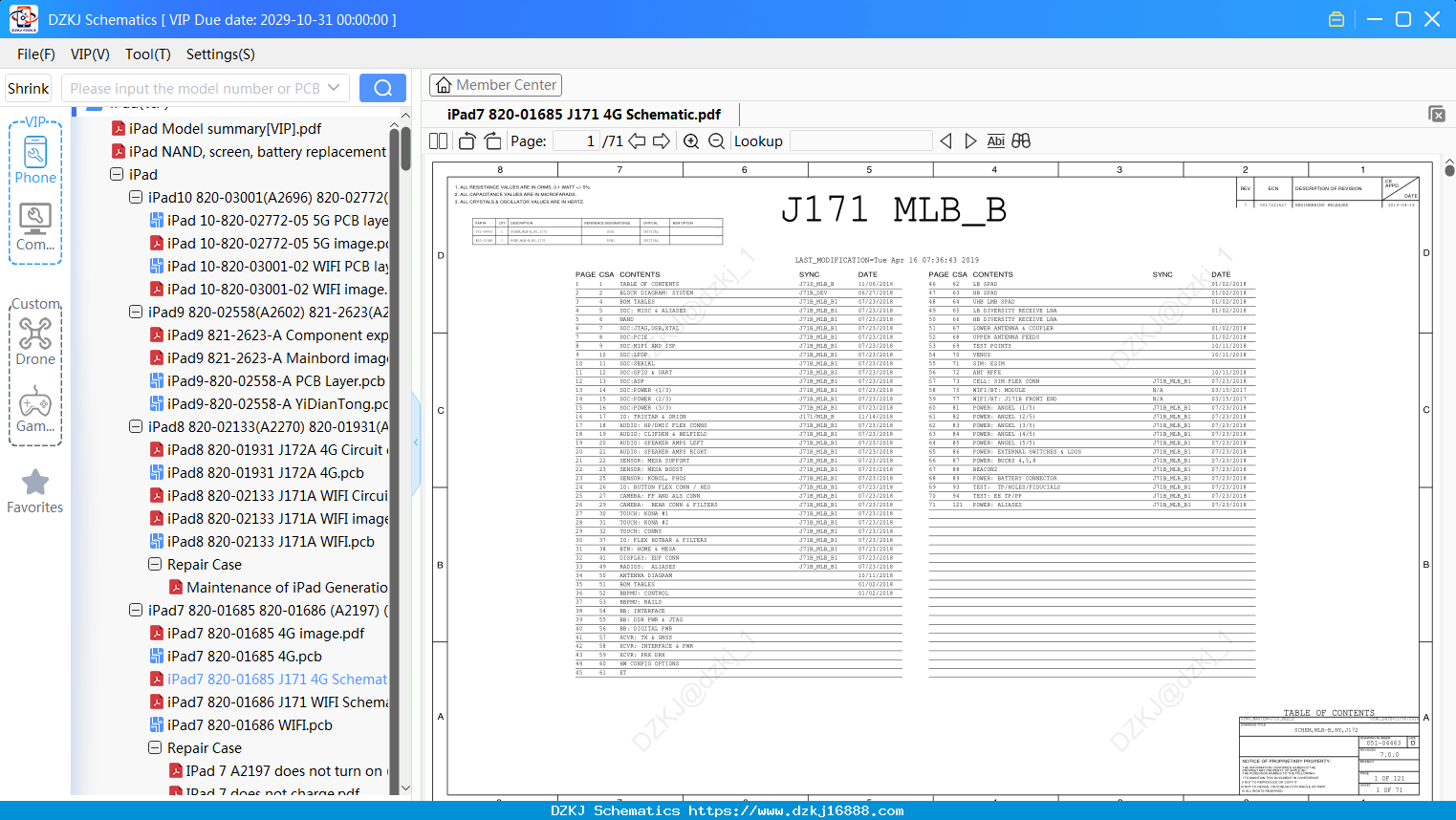Open the VIP(V) menu
1456x820 pixels.
[90, 54]
